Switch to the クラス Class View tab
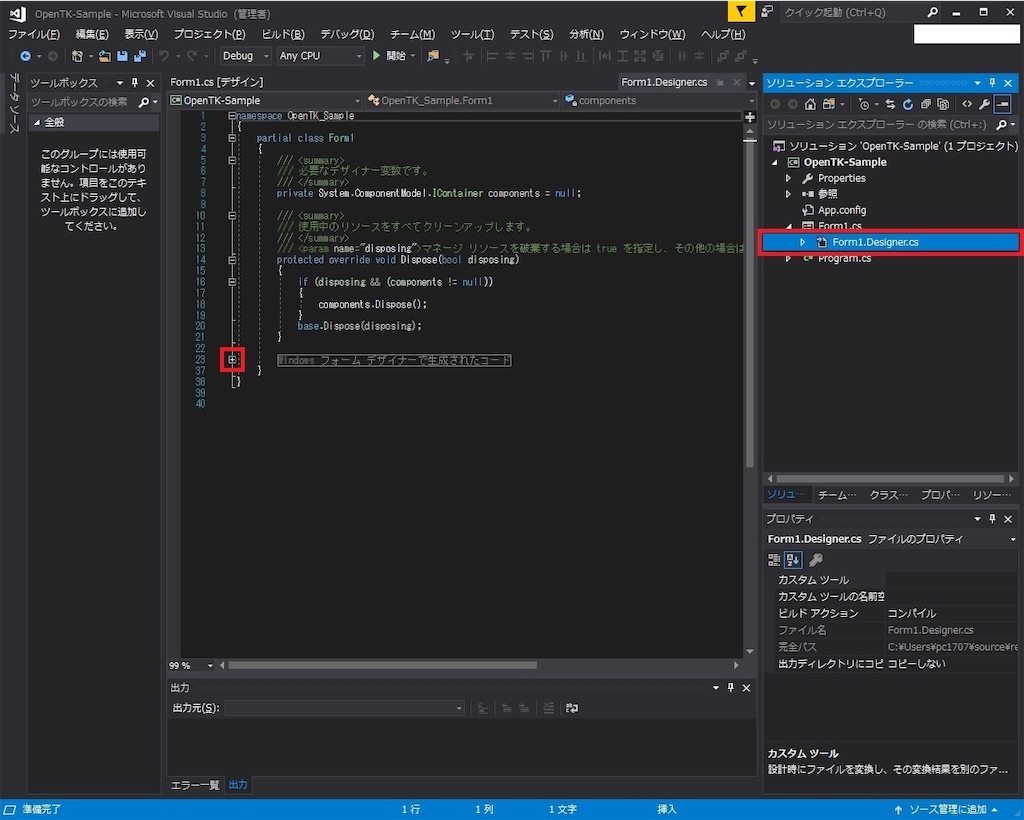Viewport: 1024px width, 820px height. pos(888,495)
